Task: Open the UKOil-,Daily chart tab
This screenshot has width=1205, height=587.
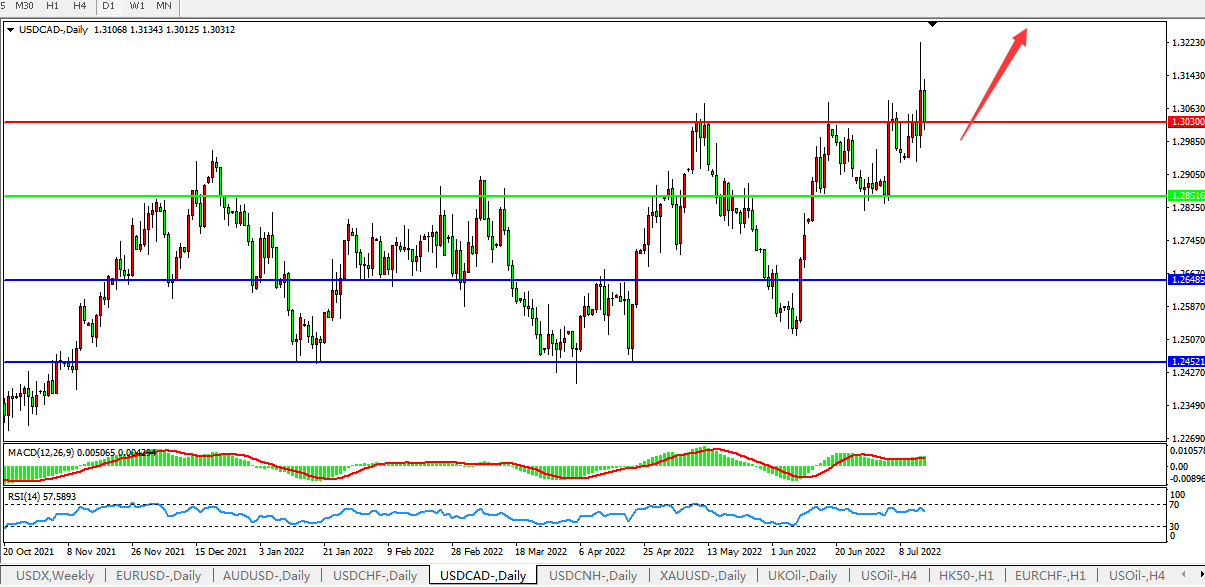Action: pyautogui.click(x=803, y=576)
